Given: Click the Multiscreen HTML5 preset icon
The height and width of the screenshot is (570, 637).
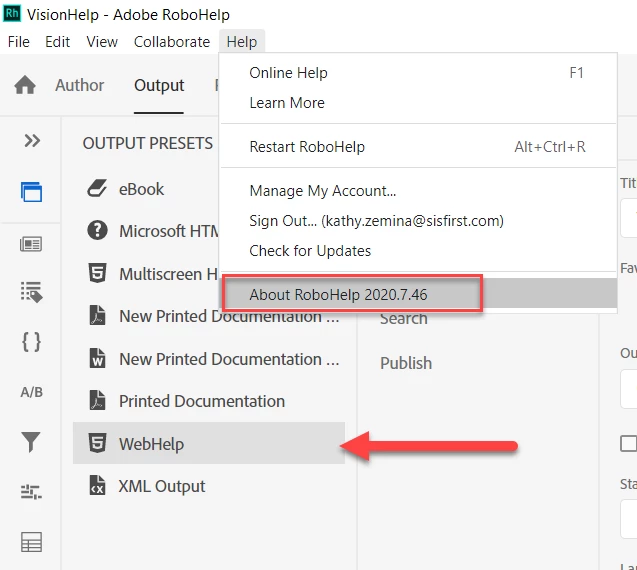Looking at the screenshot, I should pyautogui.click(x=98, y=273).
